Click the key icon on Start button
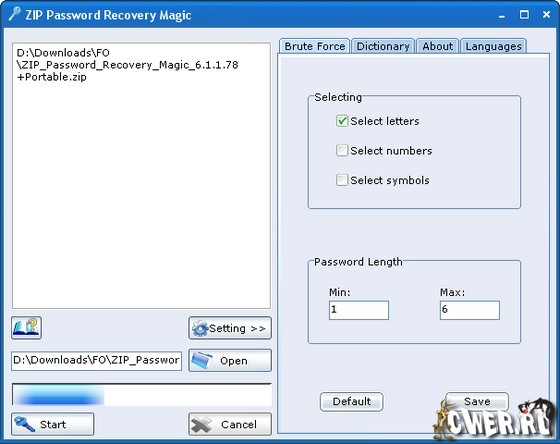Image resolution: width=560 pixels, height=444 pixels. point(24,424)
